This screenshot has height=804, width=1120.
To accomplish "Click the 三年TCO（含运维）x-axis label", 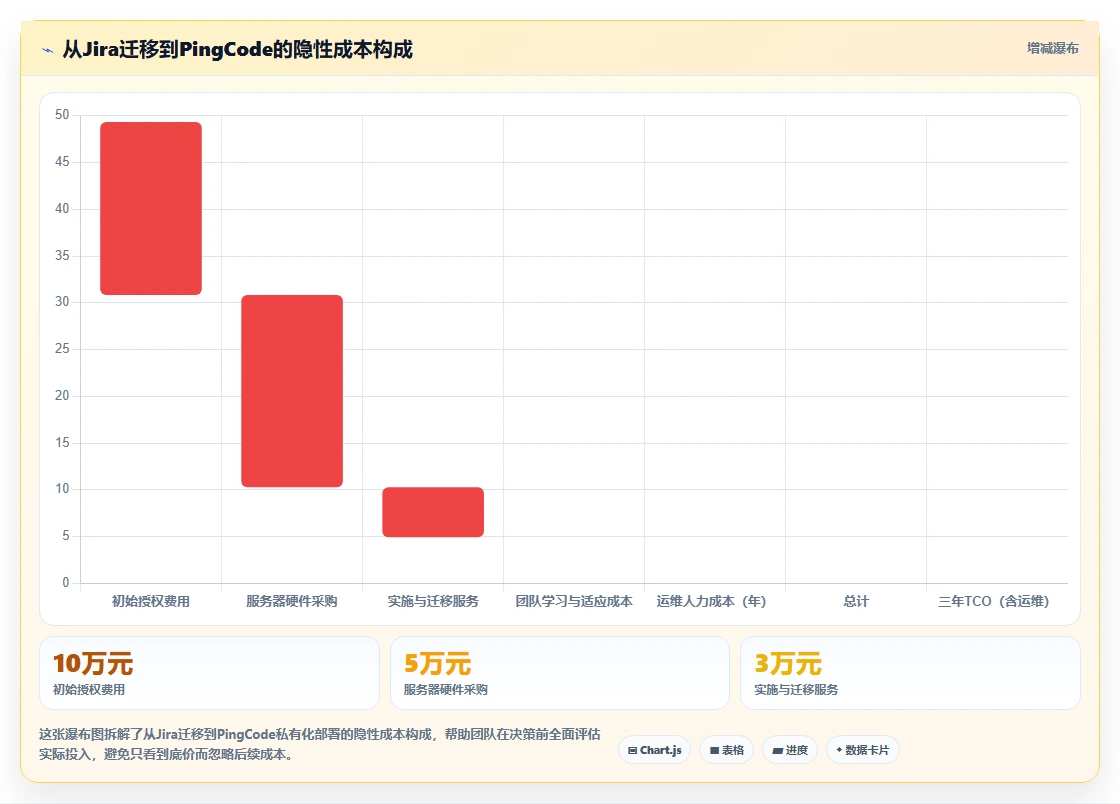I will tap(994, 601).
